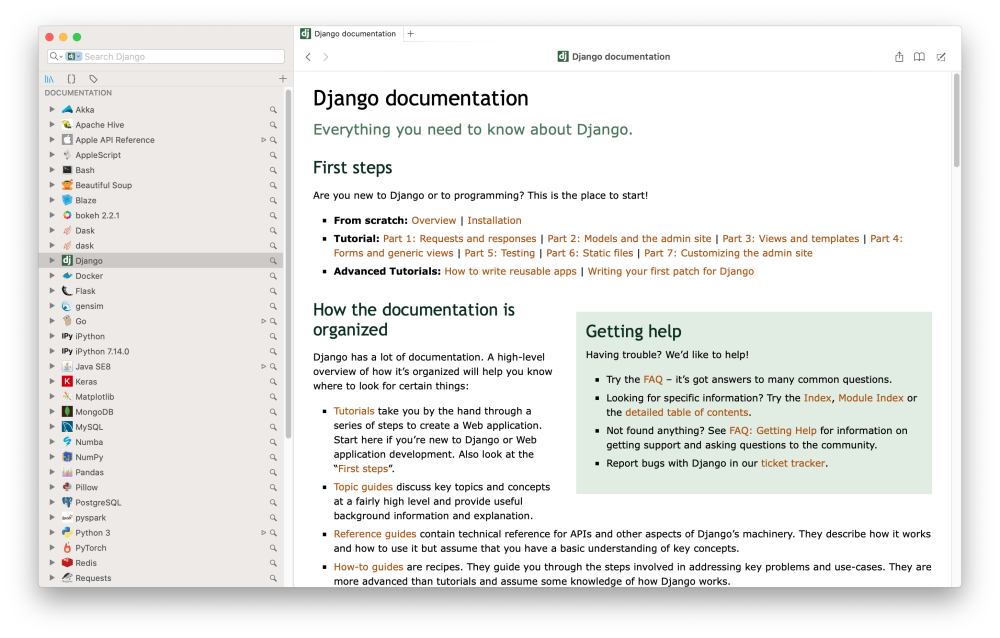Switch to the snippets braces view

(71, 79)
